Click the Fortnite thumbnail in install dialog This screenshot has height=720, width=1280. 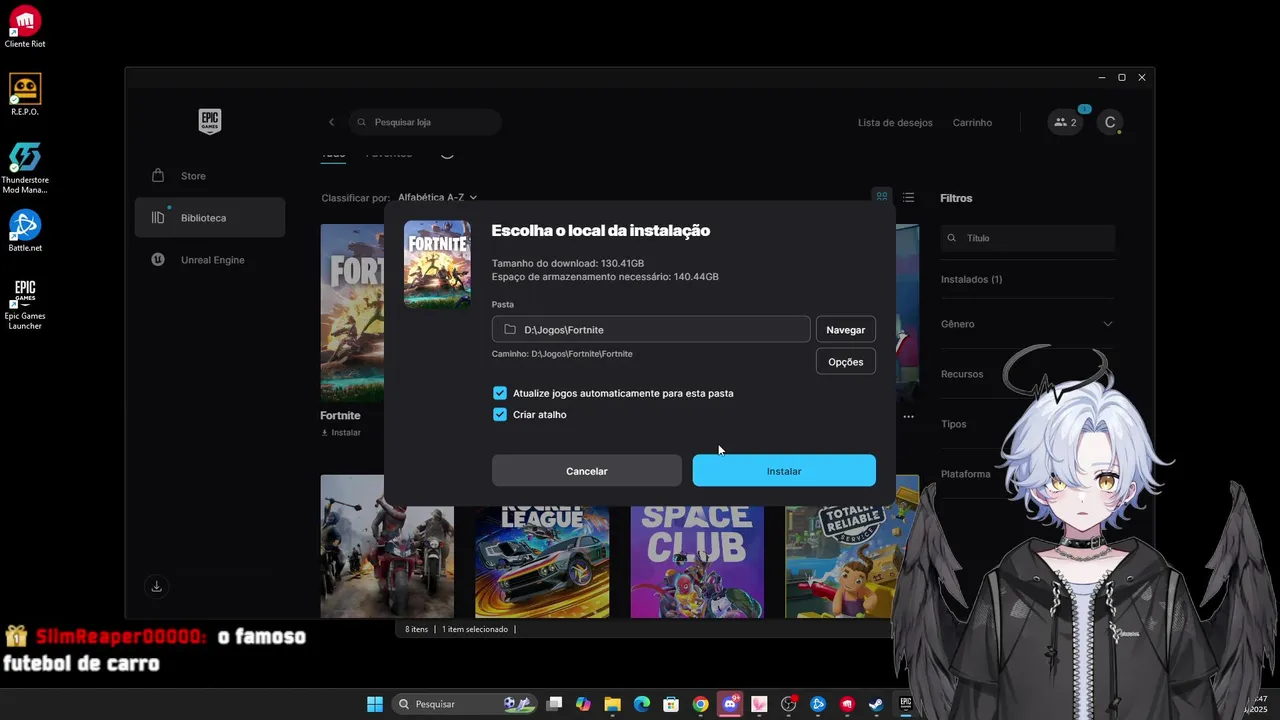pos(437,264)
